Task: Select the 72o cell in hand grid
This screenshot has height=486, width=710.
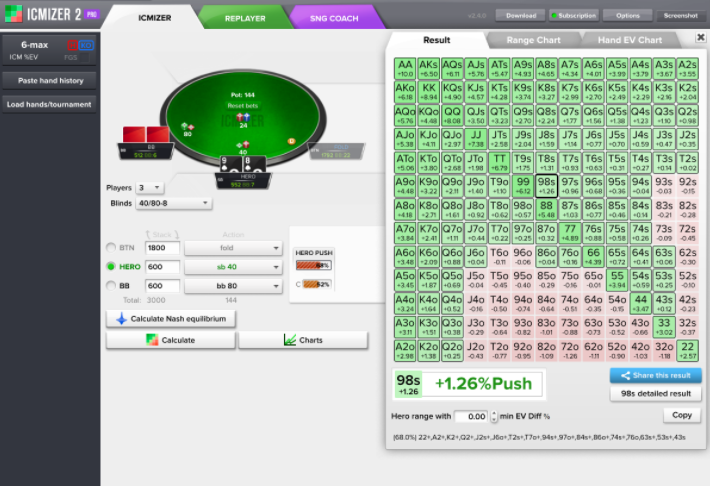Action: tap(570, 351)
